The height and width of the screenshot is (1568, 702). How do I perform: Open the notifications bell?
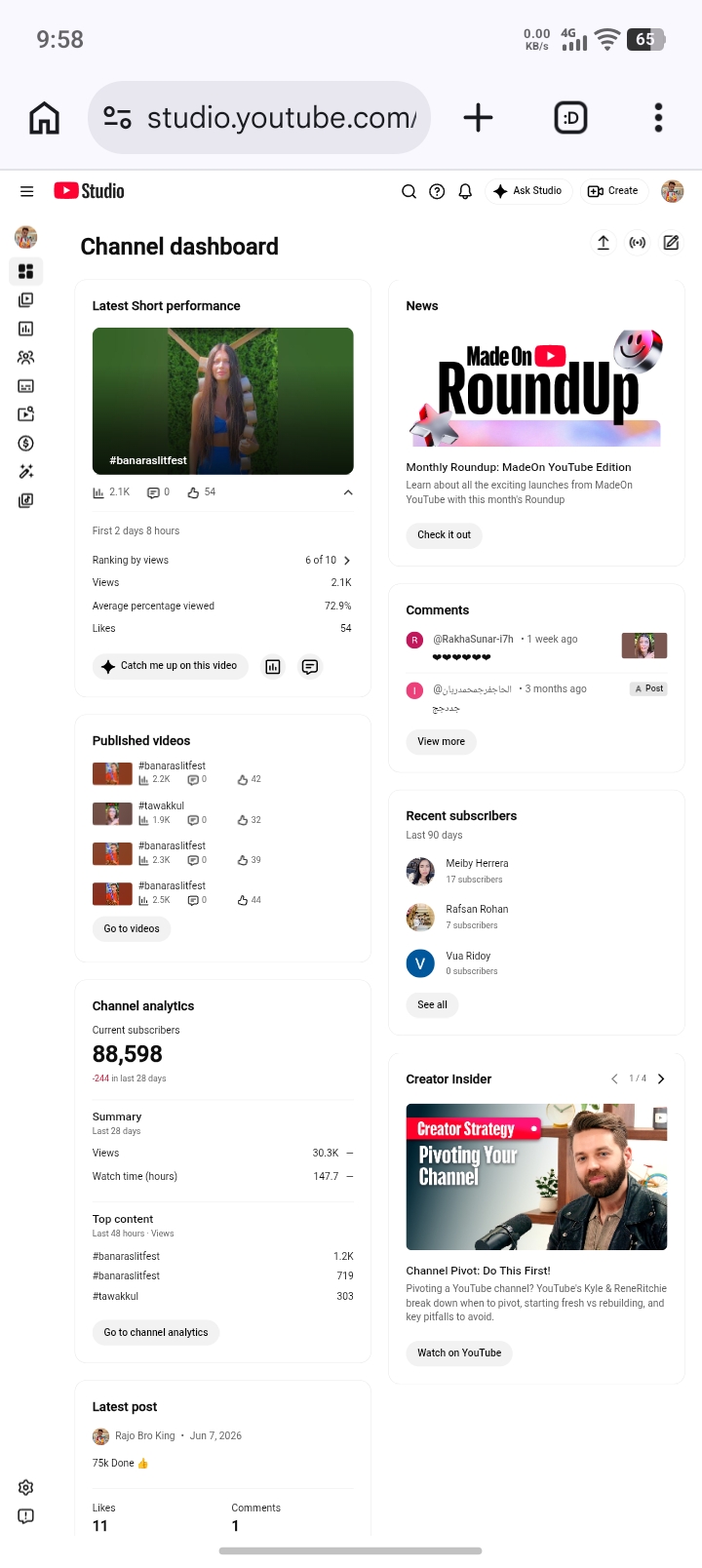click(x=465, y=191)
